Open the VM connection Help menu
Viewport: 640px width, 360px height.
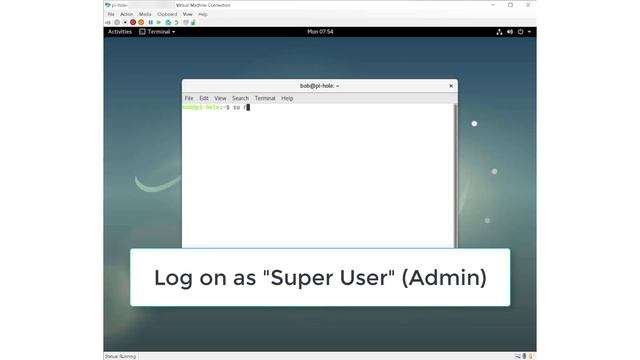[x=202, y=14]
